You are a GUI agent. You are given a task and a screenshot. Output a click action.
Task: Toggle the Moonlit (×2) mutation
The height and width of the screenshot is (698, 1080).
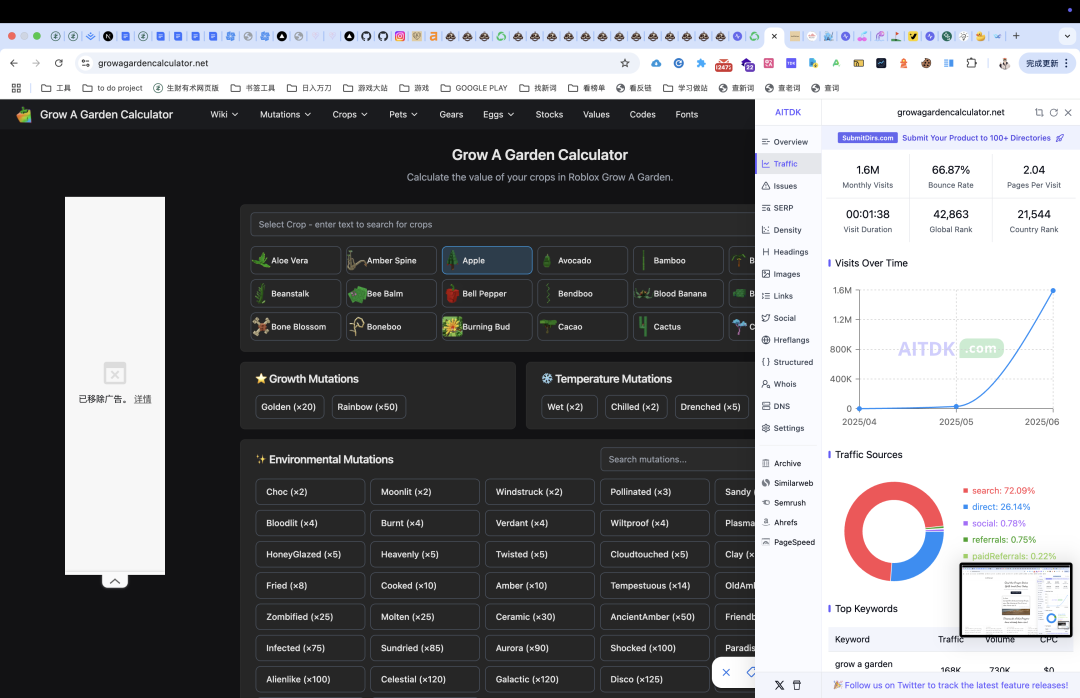[x=424, y=492]
